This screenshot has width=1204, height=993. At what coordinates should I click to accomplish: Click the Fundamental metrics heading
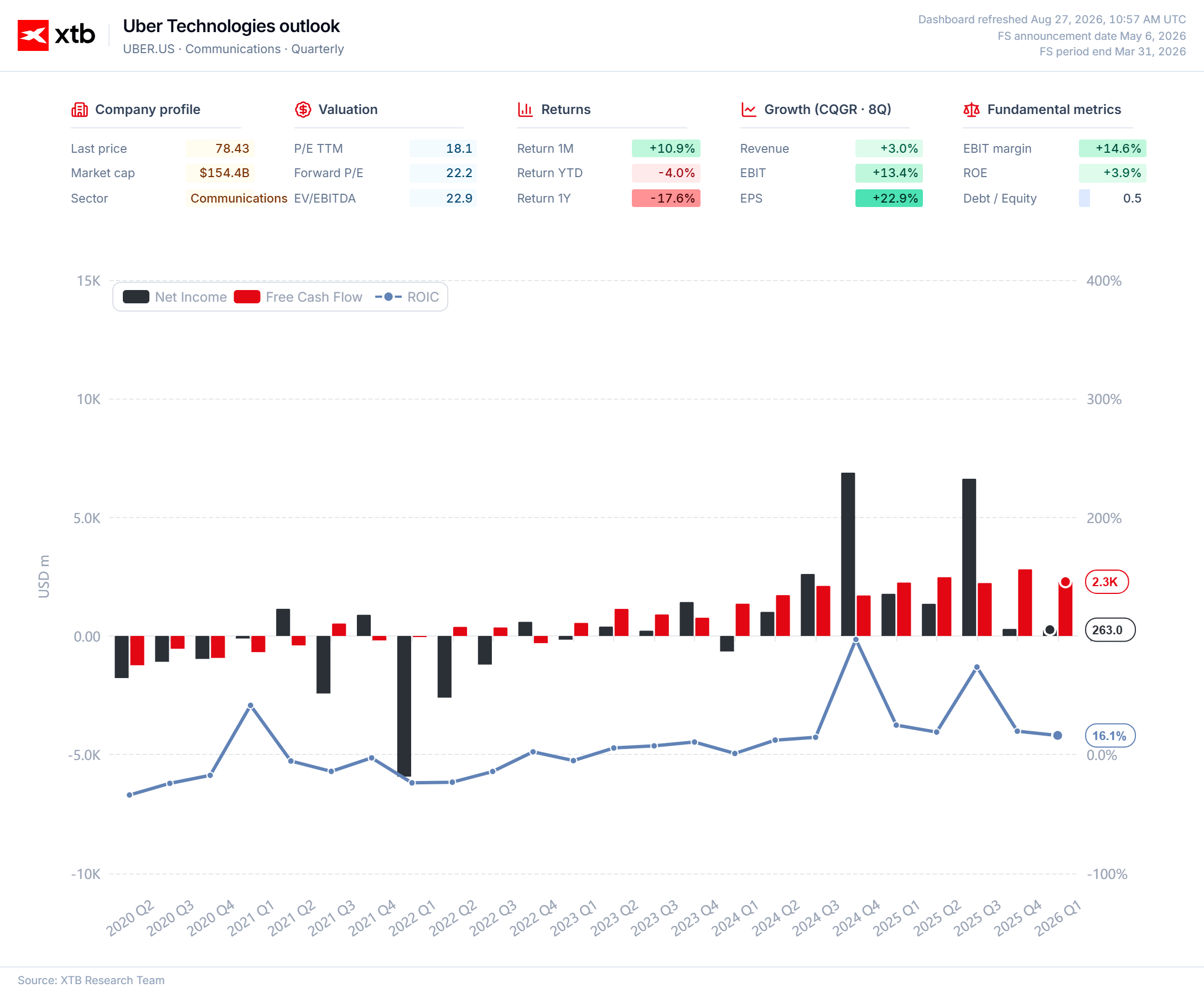pos(1054,109)
